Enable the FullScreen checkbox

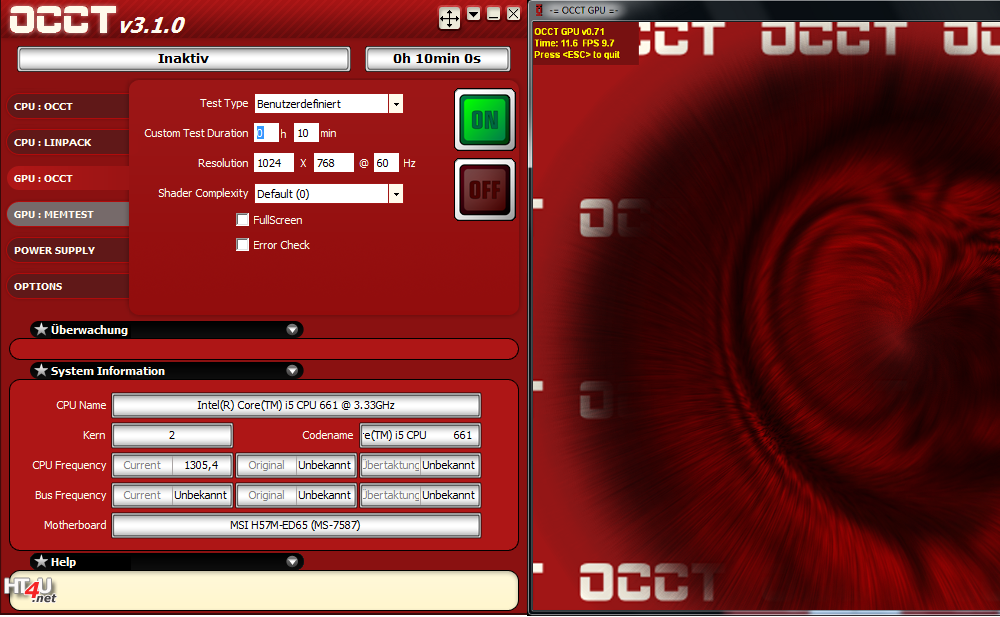(x=242, y=219)
